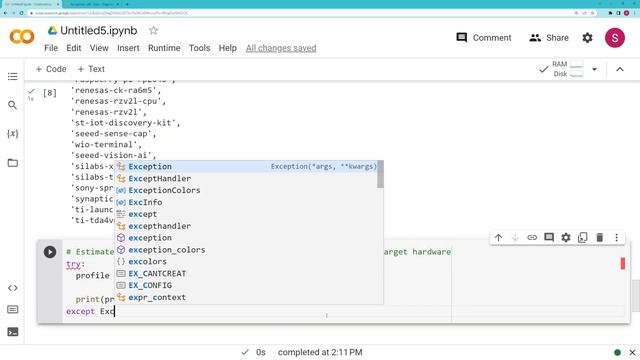
Task: Open the Insert menu
Action: (128, 48)
